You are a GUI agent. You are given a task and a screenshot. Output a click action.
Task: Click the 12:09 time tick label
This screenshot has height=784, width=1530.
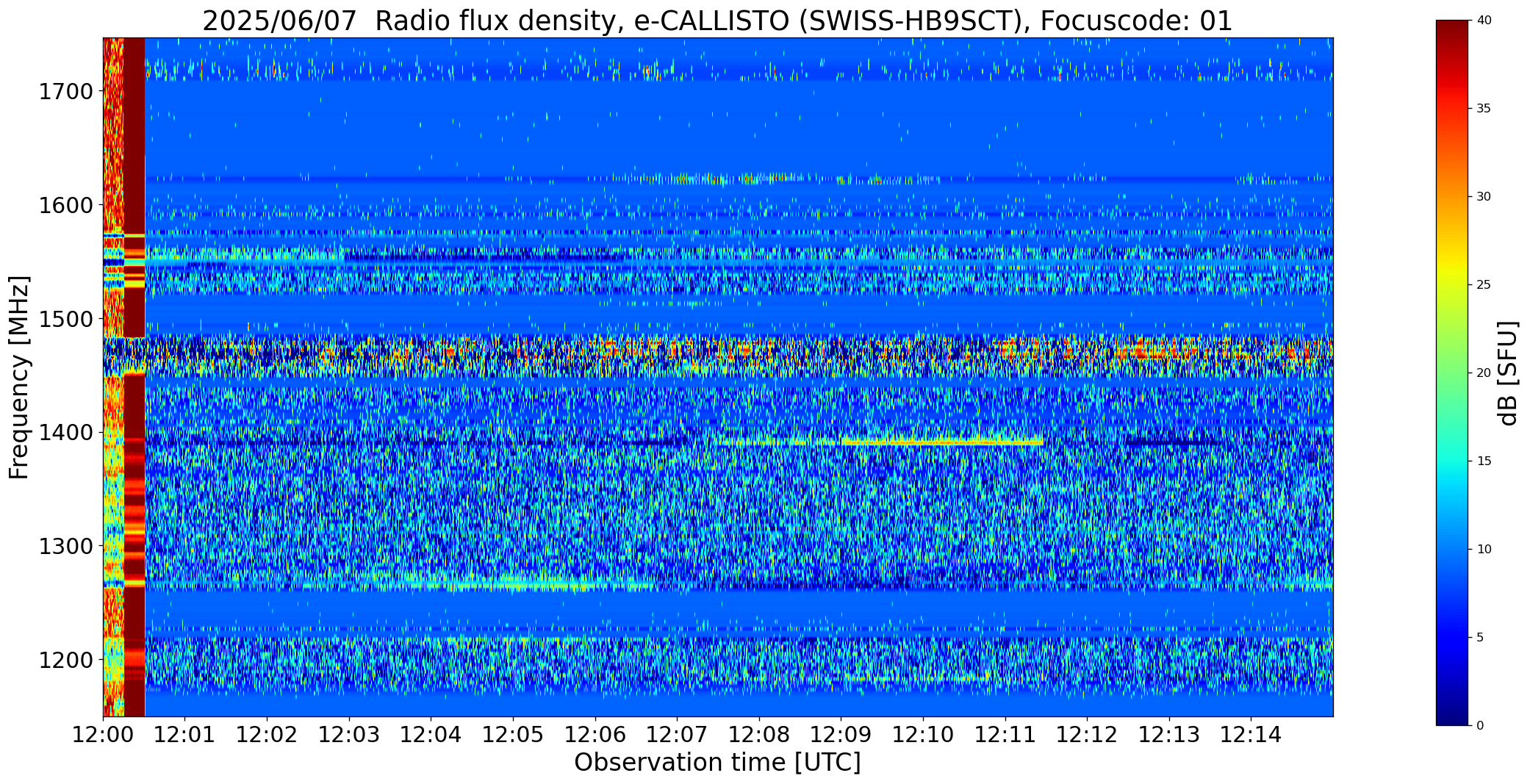click(841, 735)
